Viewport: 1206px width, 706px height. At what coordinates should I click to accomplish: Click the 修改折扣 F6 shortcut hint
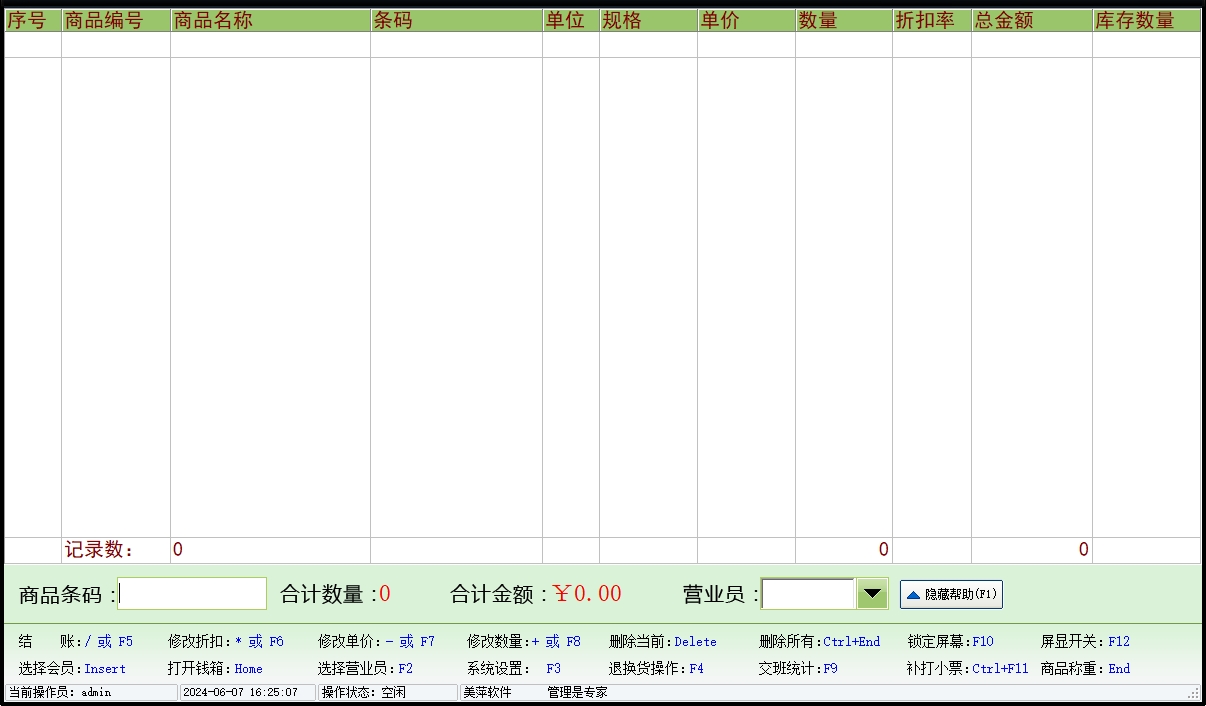(226, 642)
